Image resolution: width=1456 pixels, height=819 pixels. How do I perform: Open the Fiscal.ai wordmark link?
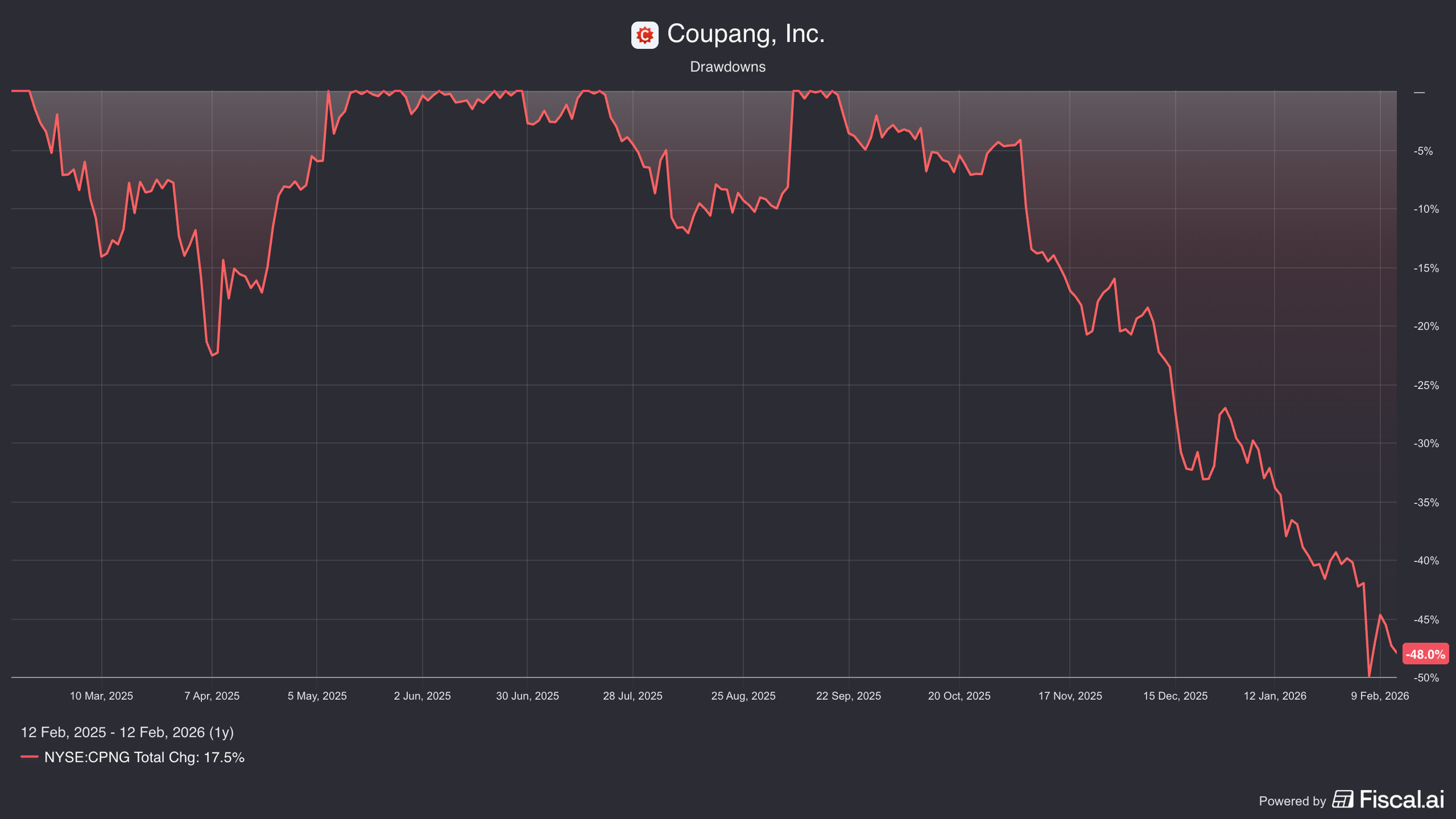[x=1402, y=799]
